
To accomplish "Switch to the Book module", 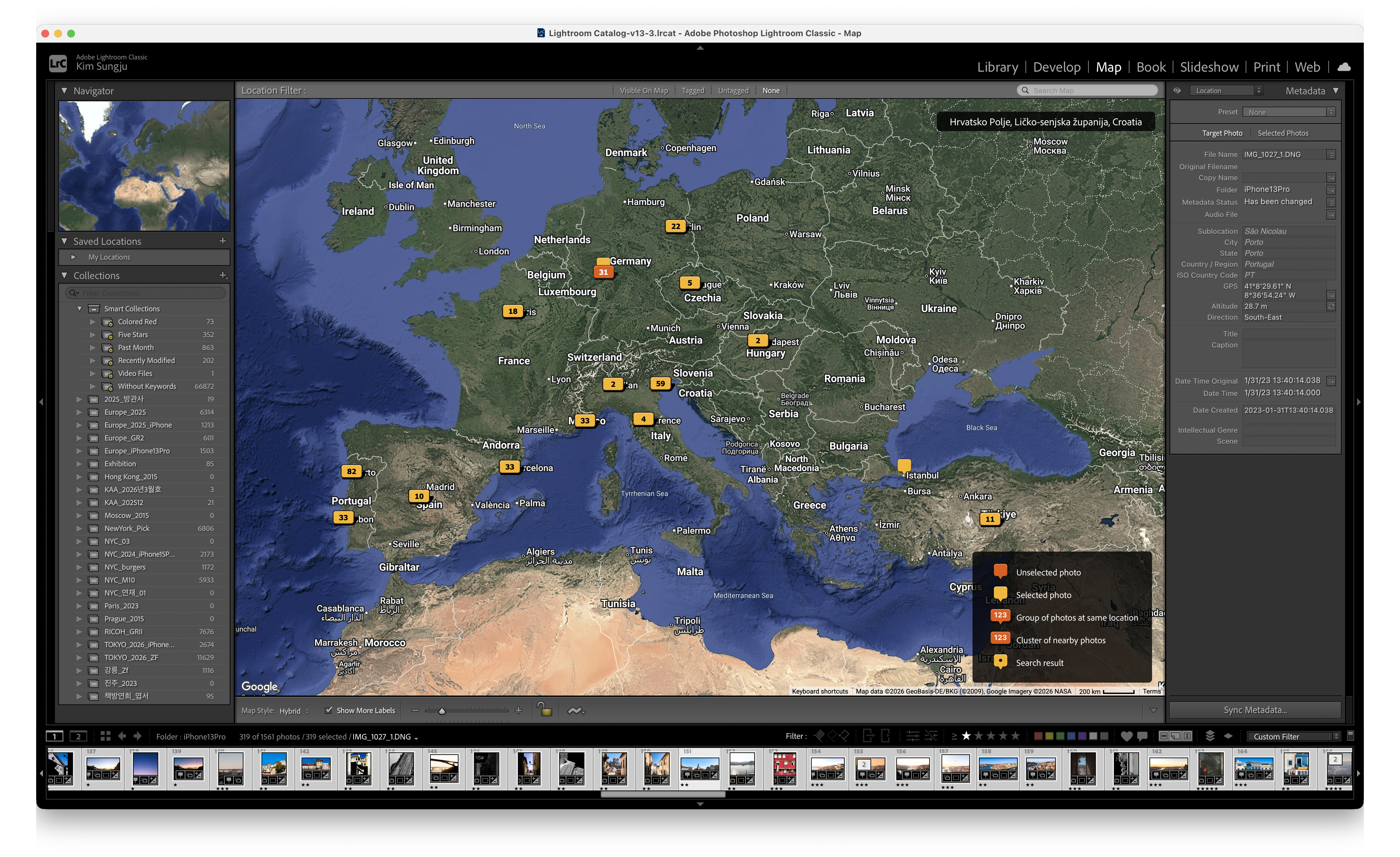I will point(1151,67).
